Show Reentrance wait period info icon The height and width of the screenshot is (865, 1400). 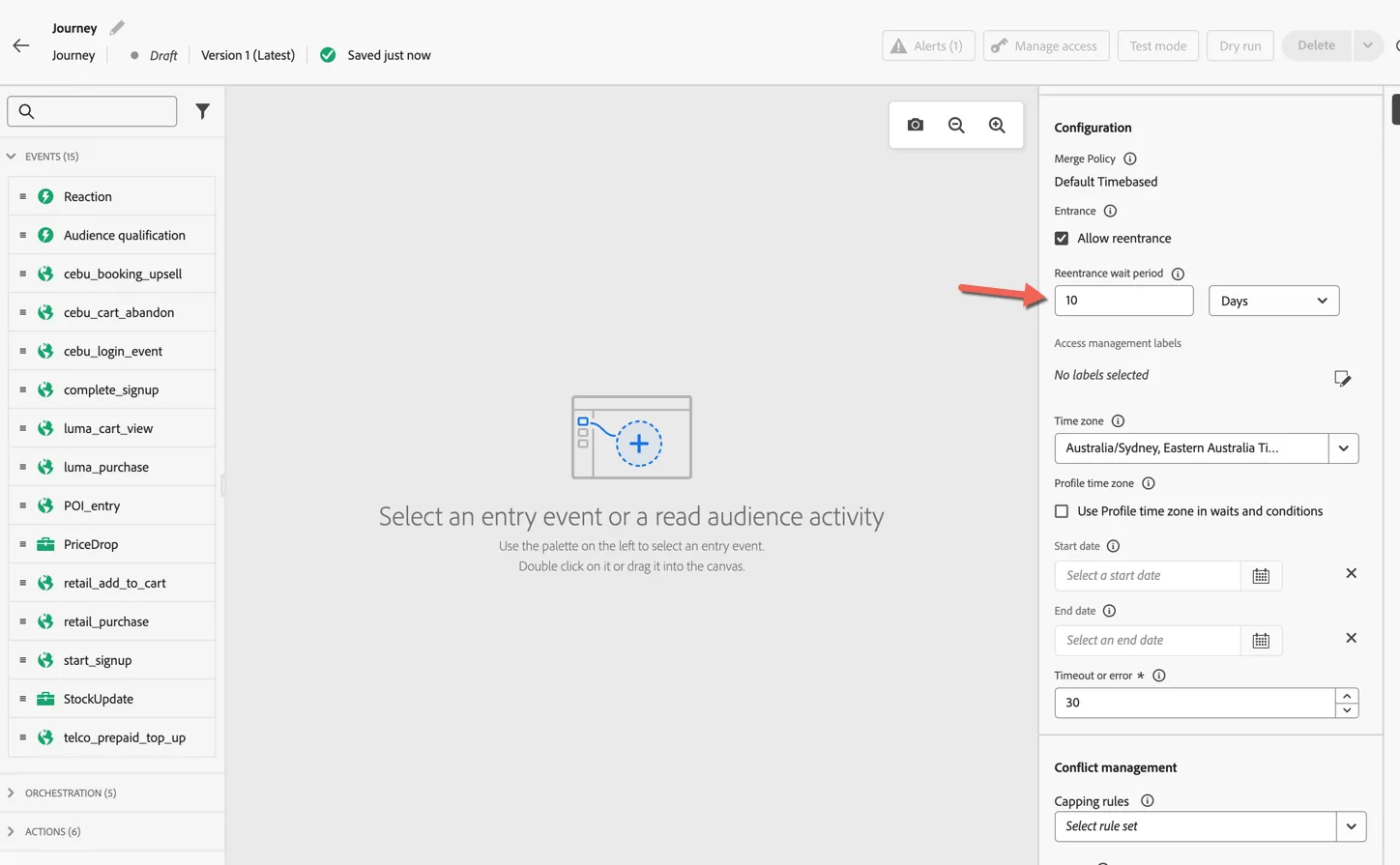point(1178,274)
